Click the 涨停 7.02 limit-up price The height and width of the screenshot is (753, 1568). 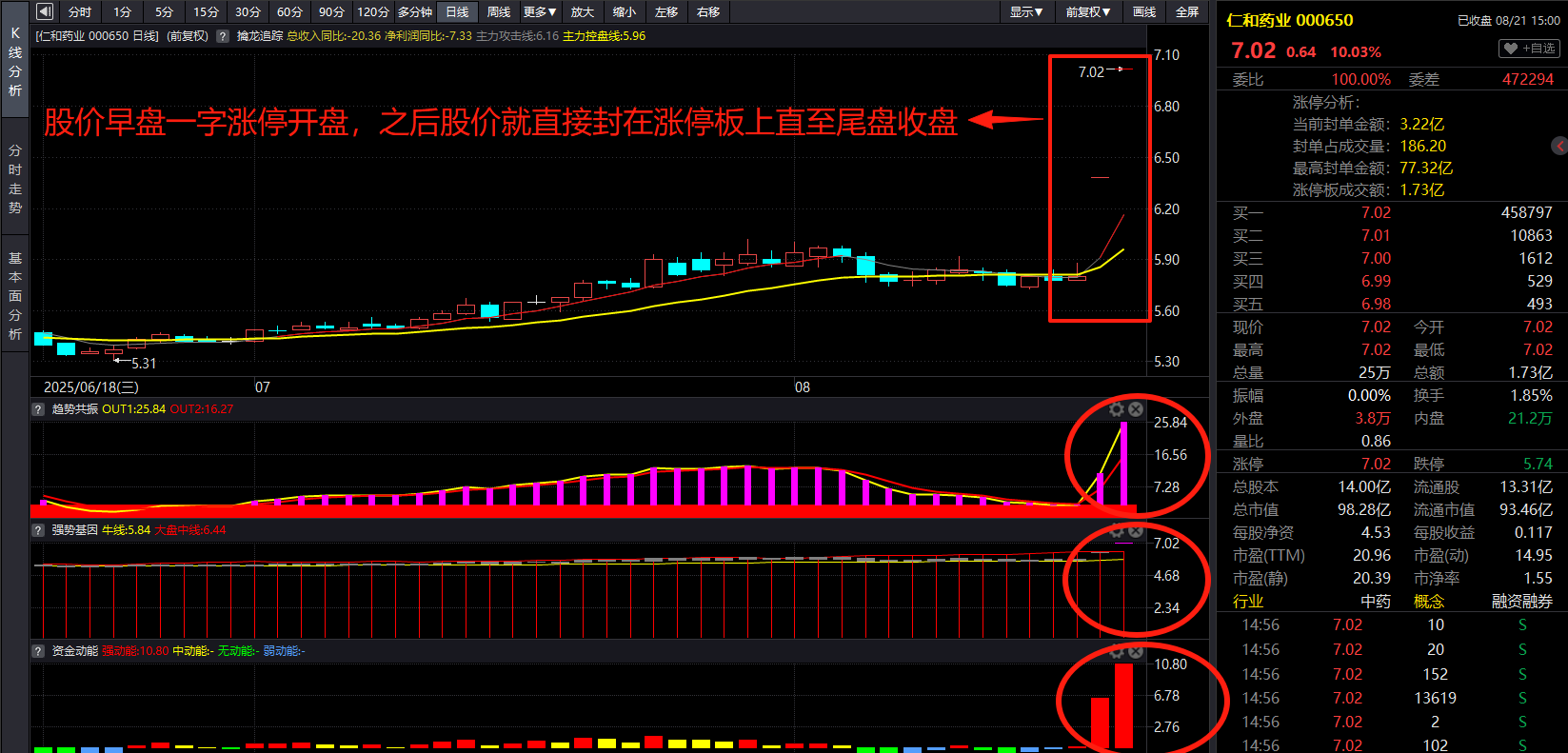(1376, 465)
